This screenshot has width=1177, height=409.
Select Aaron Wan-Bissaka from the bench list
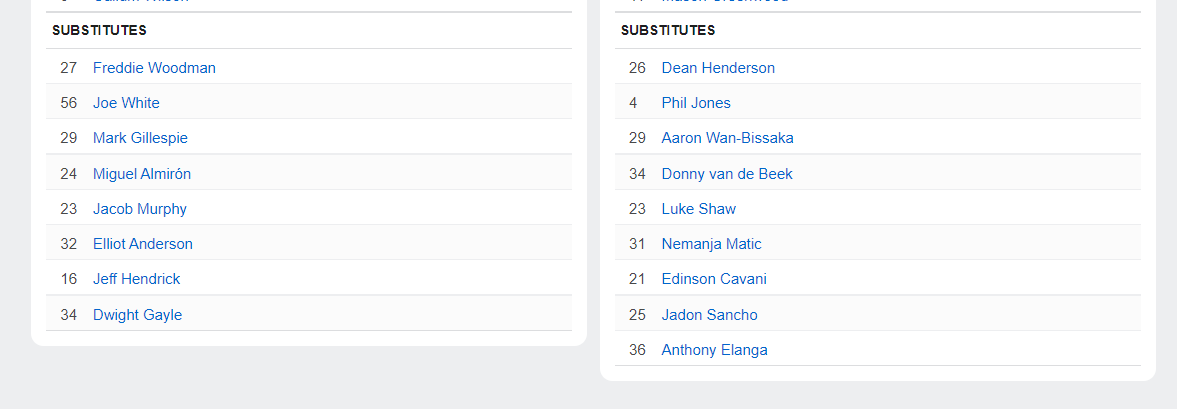[727, 138]
